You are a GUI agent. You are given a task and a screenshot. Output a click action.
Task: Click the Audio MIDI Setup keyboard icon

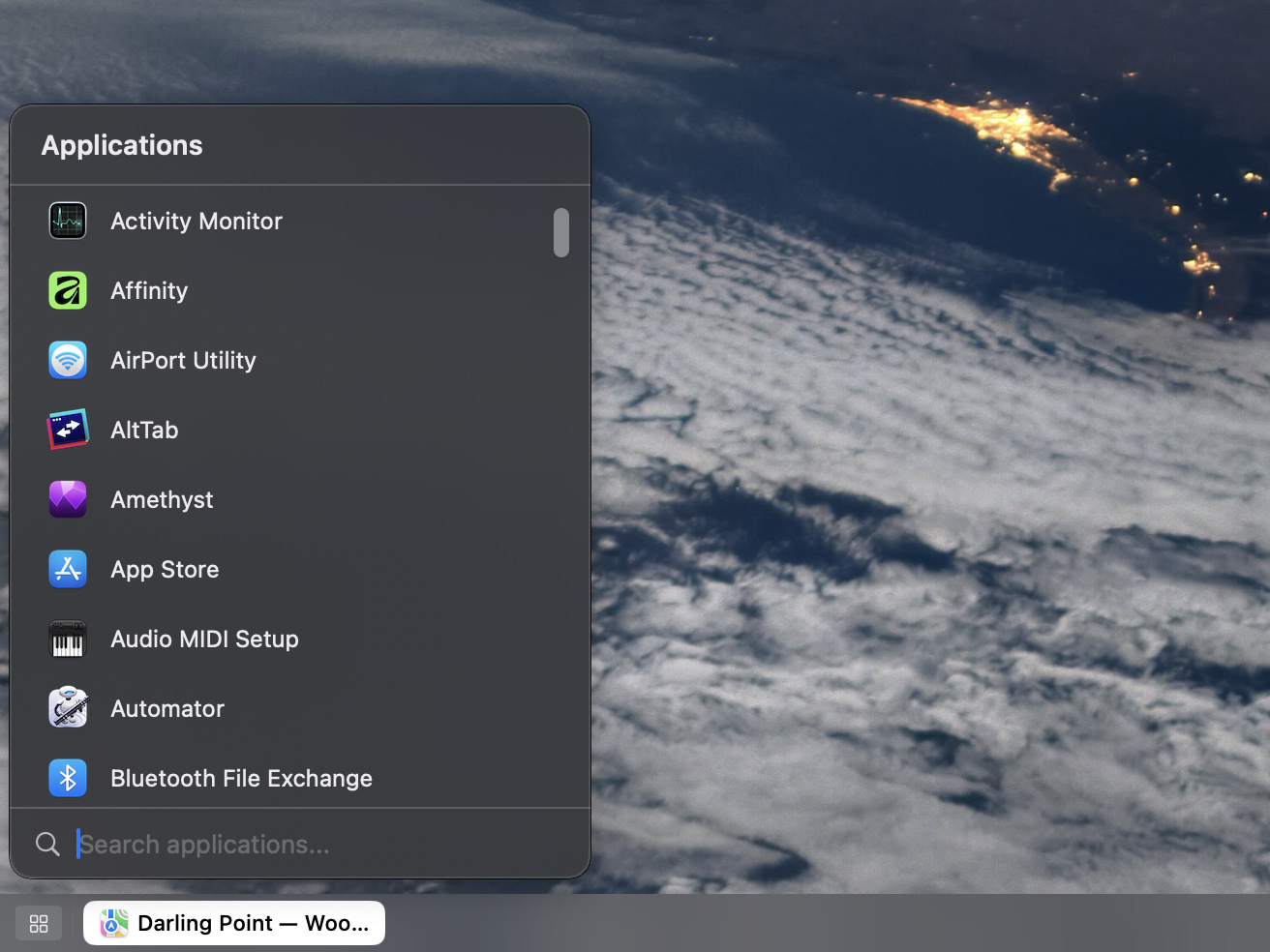[x=67, y=639]
